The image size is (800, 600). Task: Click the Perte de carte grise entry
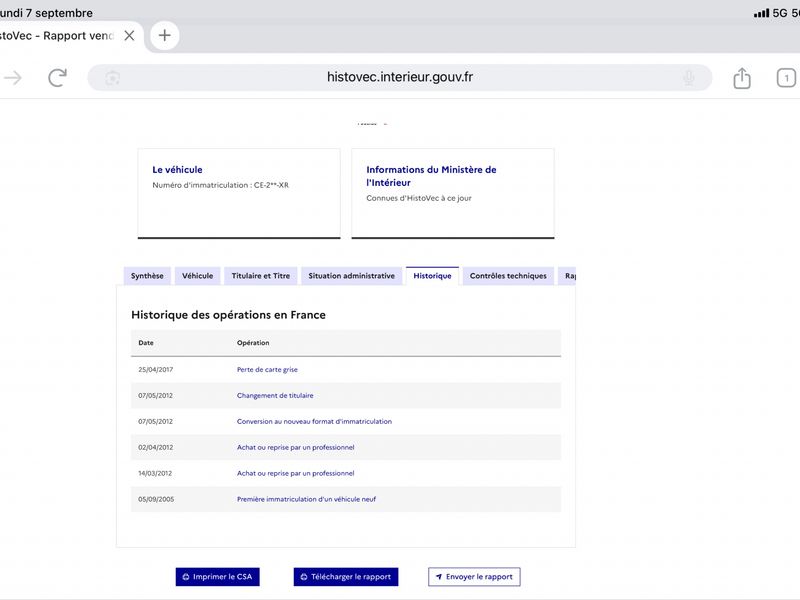[x=267, y=369]
